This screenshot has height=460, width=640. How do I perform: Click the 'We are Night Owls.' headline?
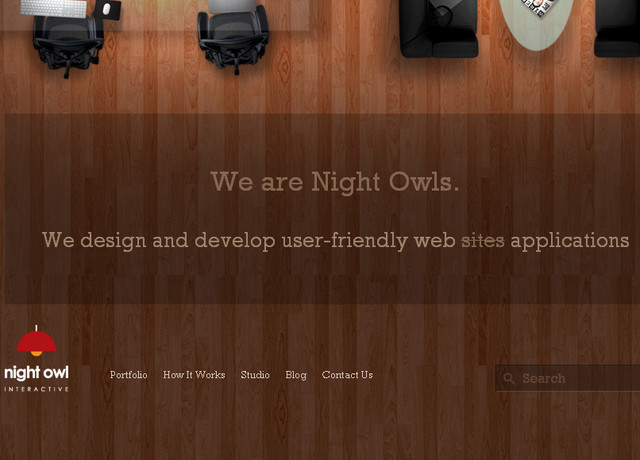[x=335, y=182]
